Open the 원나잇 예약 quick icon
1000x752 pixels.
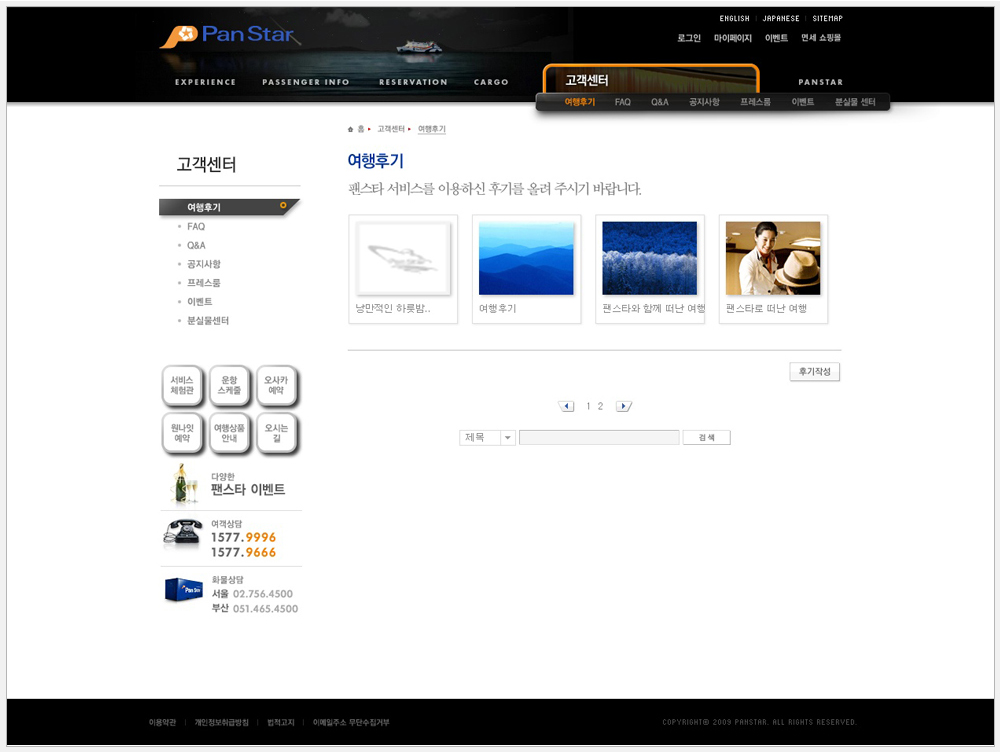pyautogui.click(x=182, y=433)
